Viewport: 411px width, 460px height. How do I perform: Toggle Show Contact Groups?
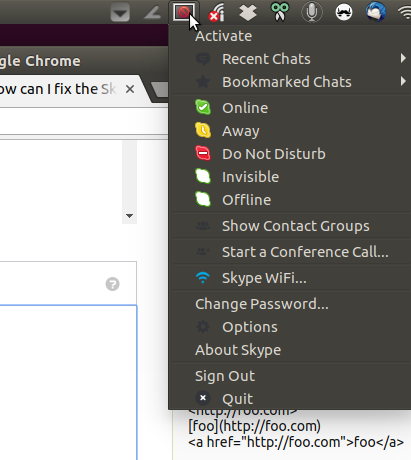[290, 226]
